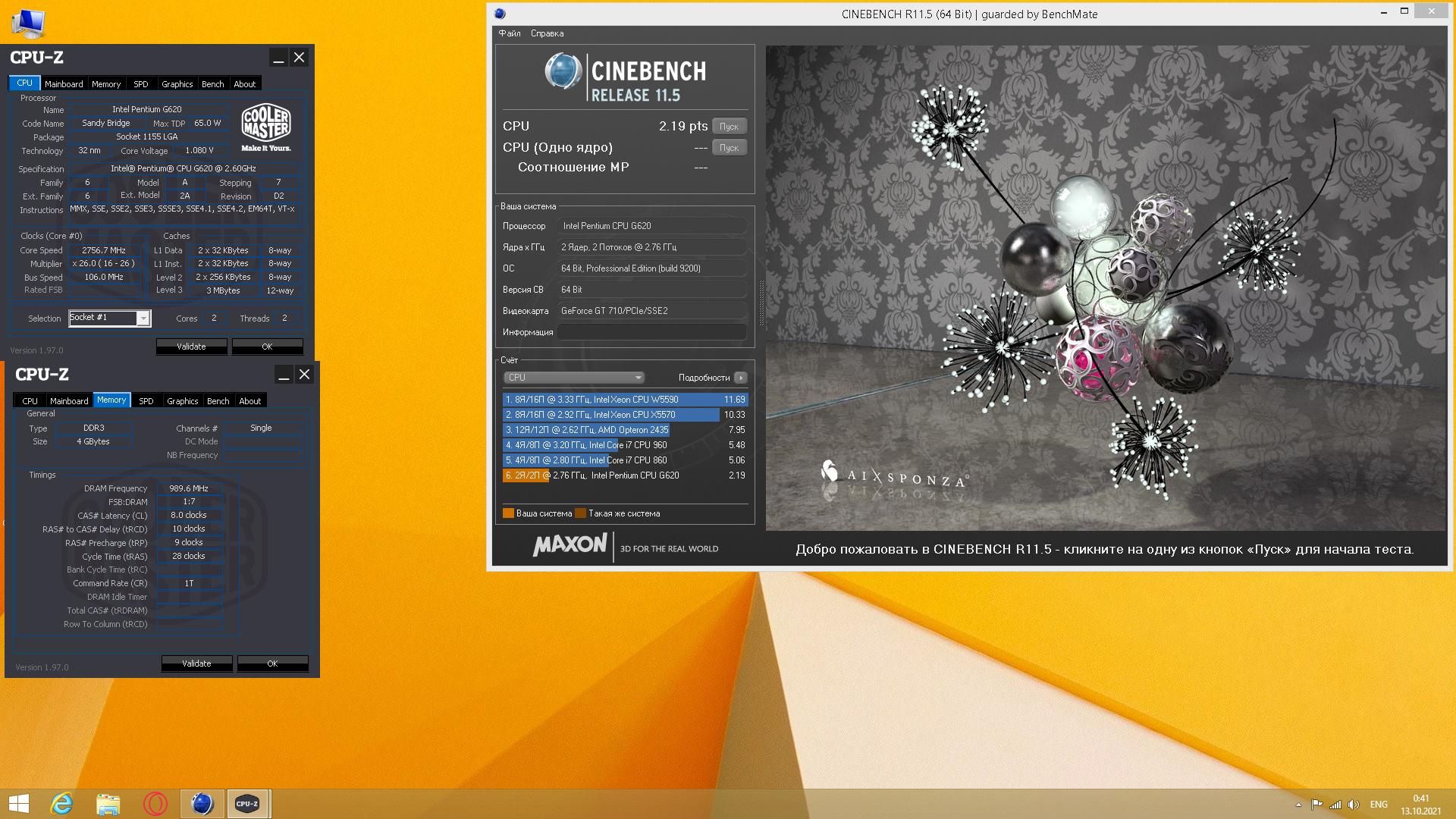The width and height of the screenshot is (1456, 819).
Task: Open File Explorer from the taskbar
Action: pyautogui.click(x=108, y=804)
